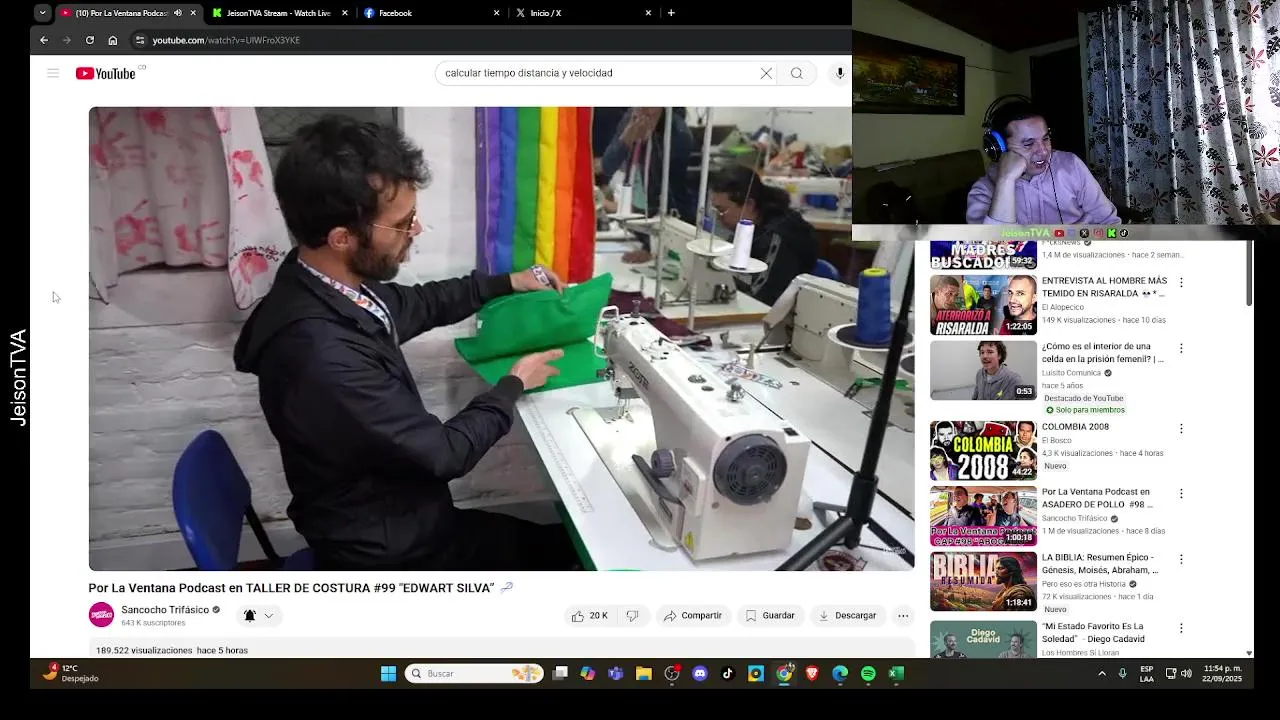
Task: Open Discord from the taskbar
Action: tap(700, 674)
